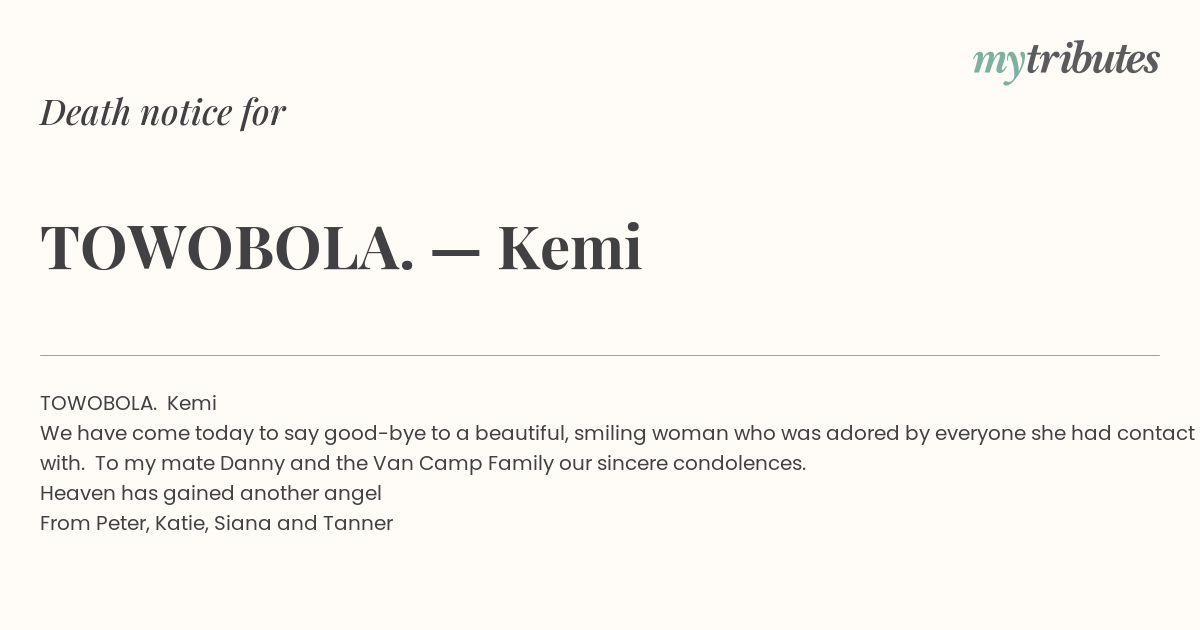Click the name "Peter" in the signature
The image size is (1200, 630).
click(122, 524)
